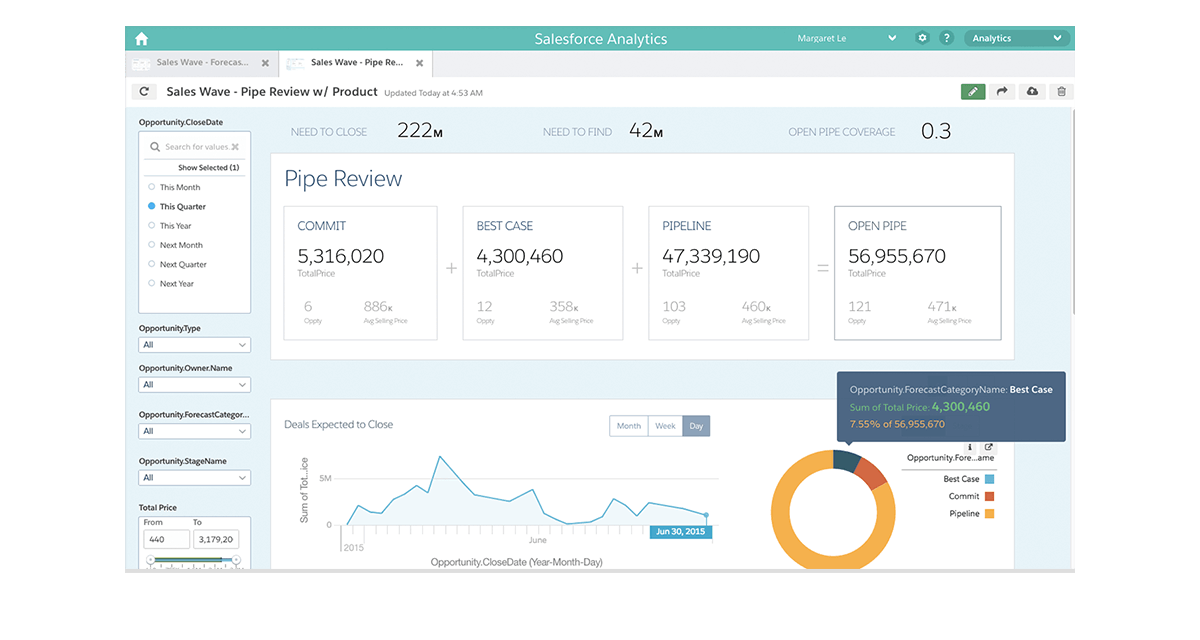Click the help question mark icon
The height and width of the screenshot is (640, 1200).
(x=946, y=38)
